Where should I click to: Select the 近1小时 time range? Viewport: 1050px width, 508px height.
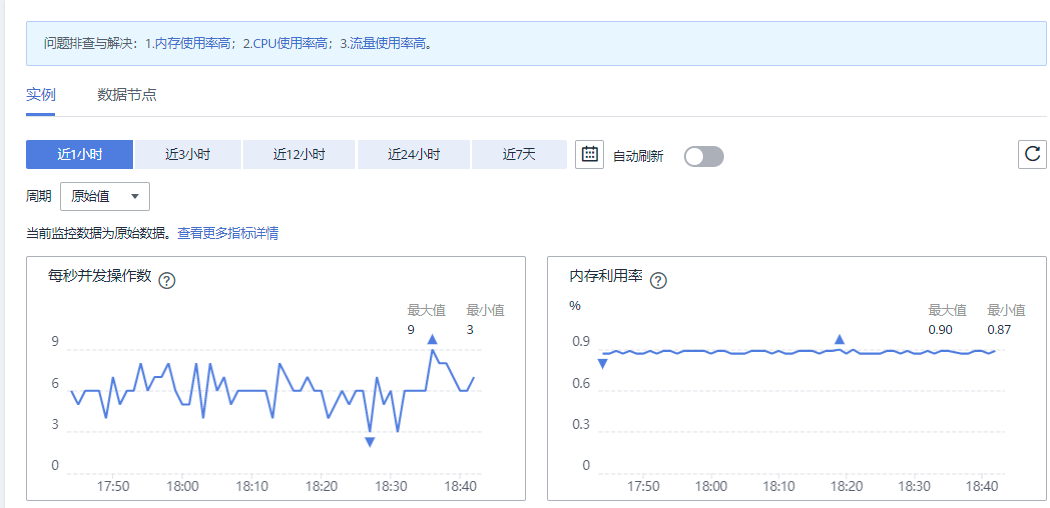79,154
